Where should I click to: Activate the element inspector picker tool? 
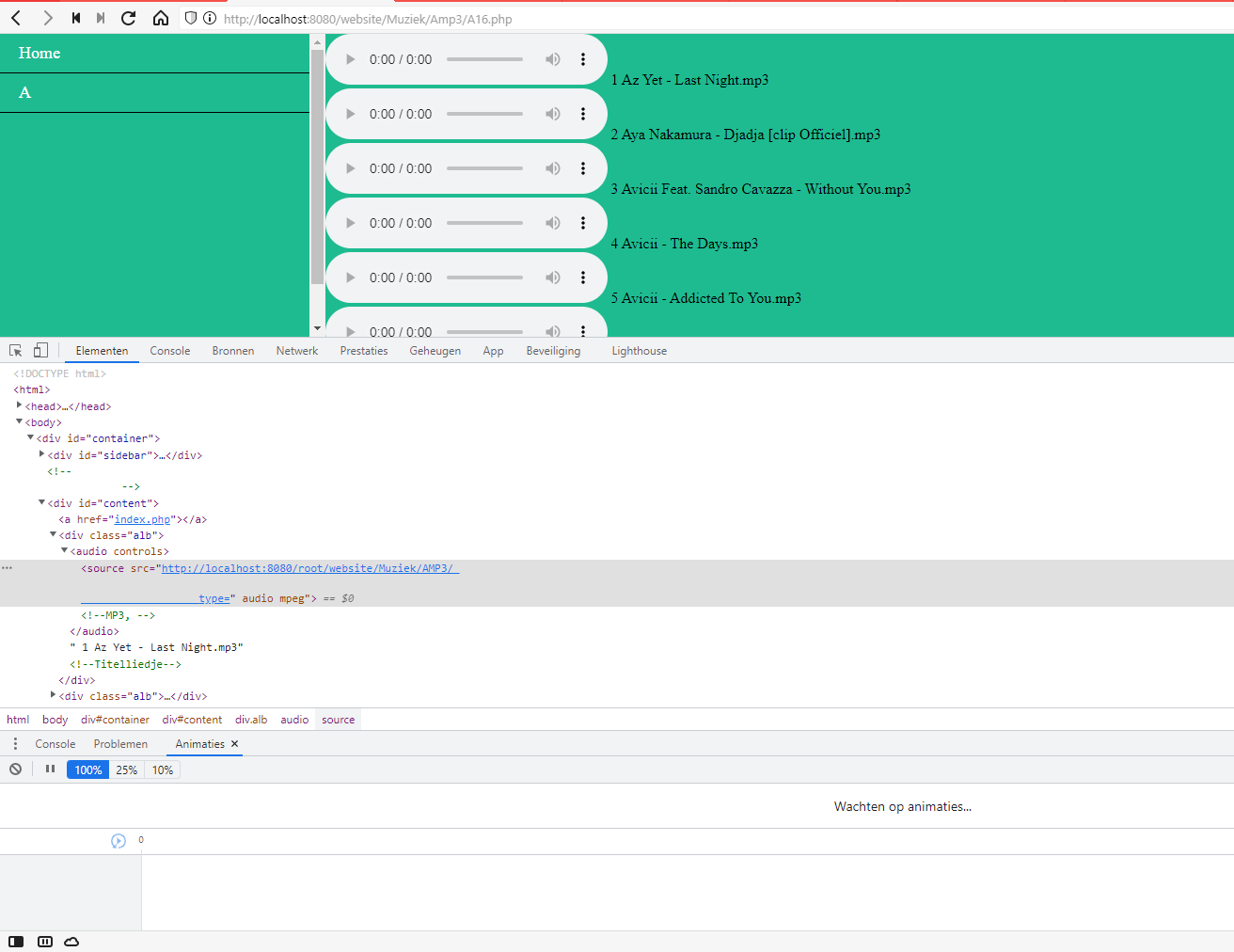tap(16, 351)
